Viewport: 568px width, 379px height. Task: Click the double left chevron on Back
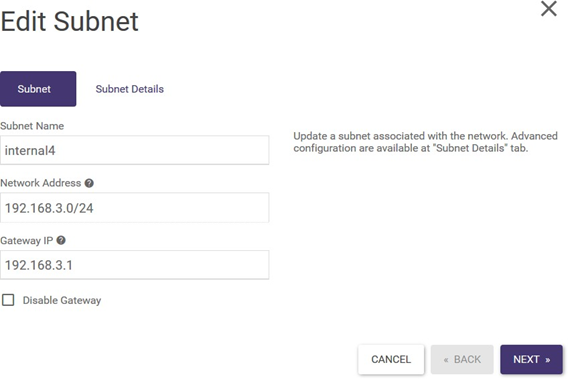(x=446, y=360)
